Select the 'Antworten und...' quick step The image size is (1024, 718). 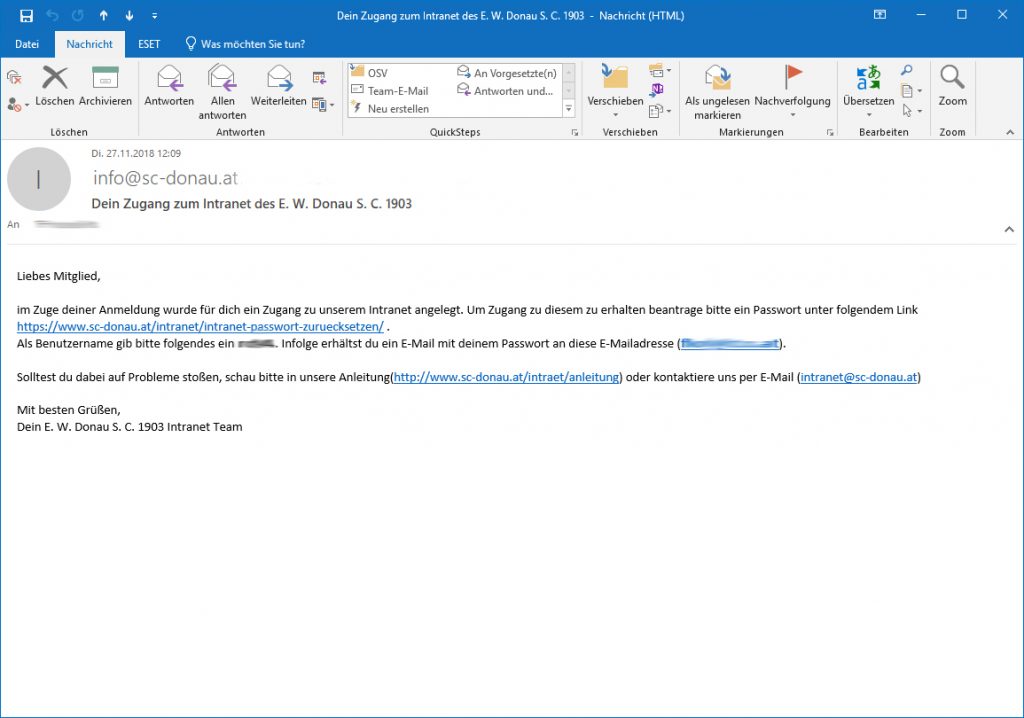click(505, 91)
